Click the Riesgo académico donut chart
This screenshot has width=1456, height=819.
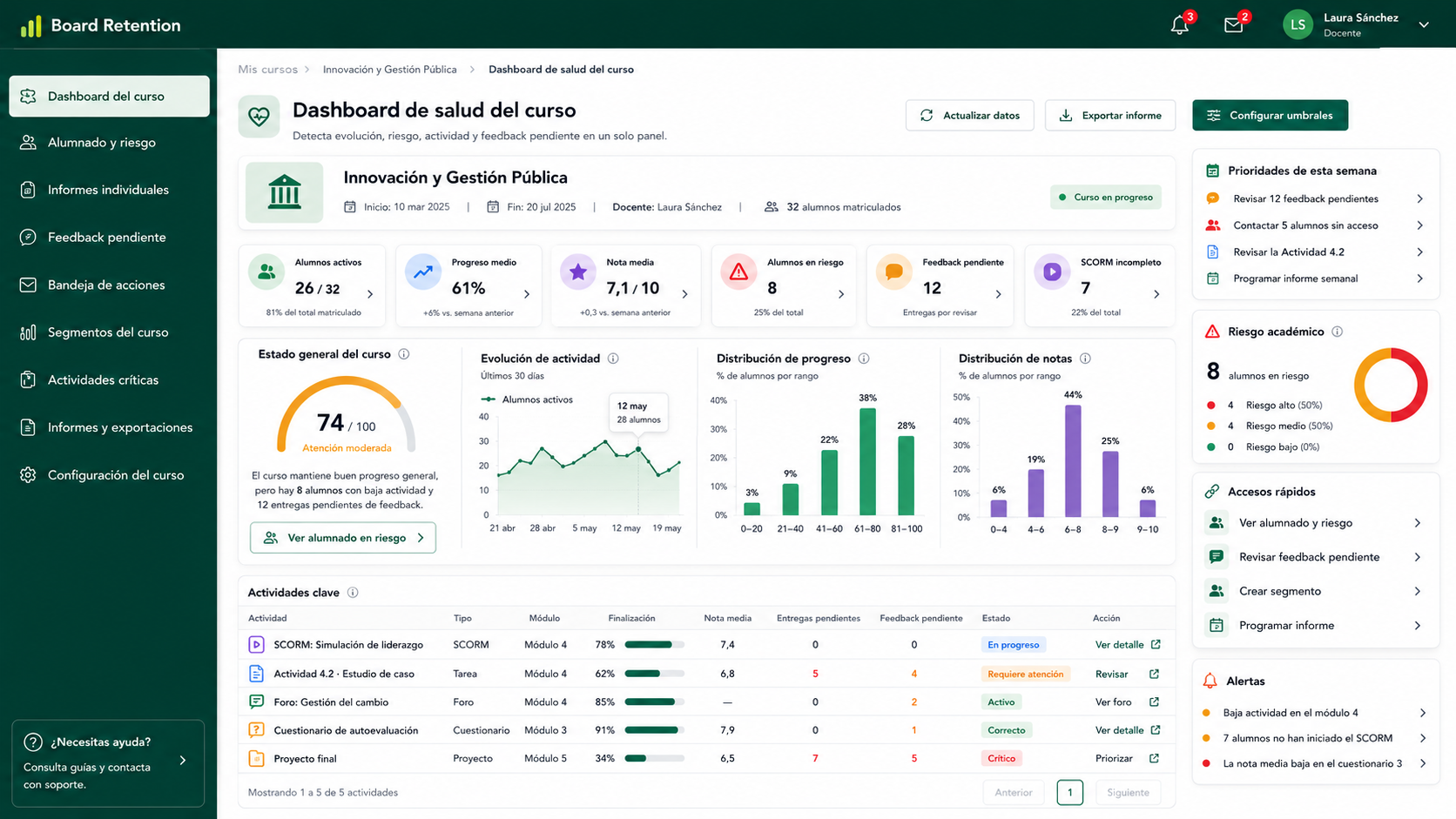[1390, 386]
